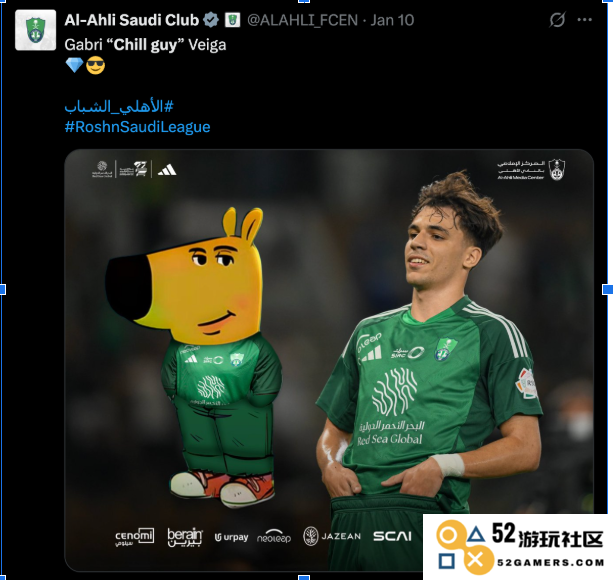Click the yellow Chill guy character

pyautogui.click(x=195, y=358)
